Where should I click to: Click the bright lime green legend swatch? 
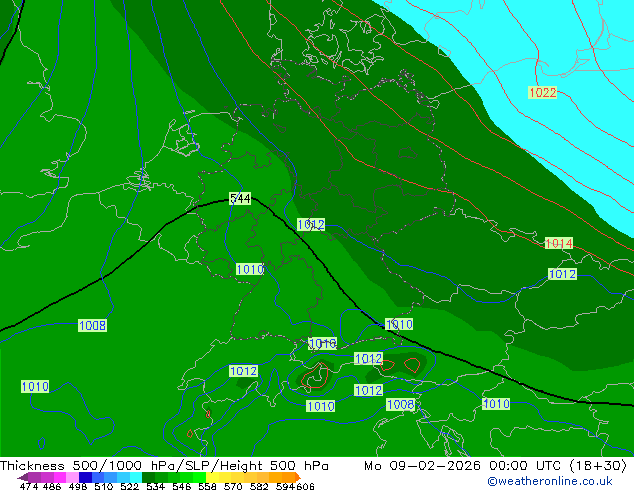[x=199, y=477]
